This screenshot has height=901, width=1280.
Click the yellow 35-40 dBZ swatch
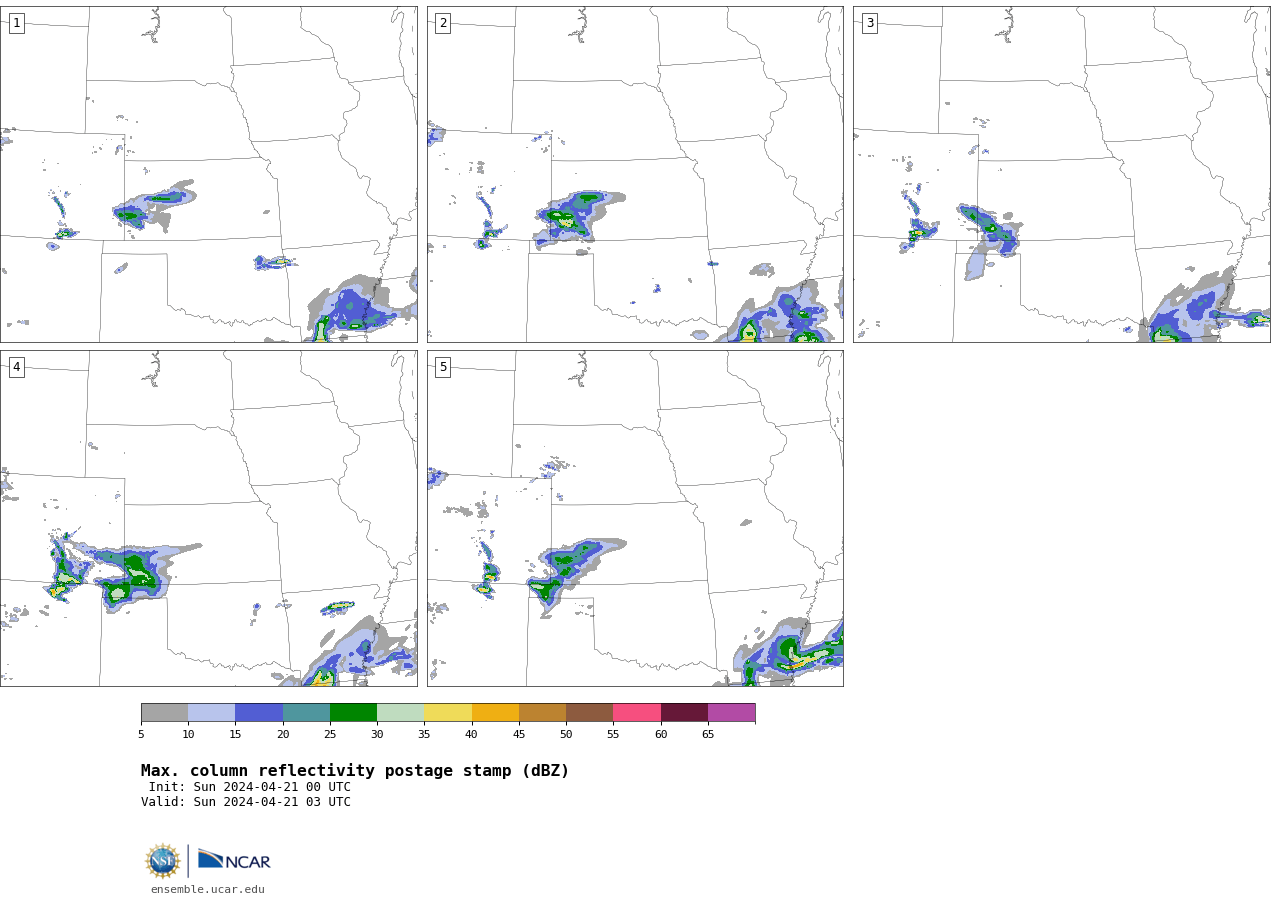pyautogui.click(x=448, y=713)
